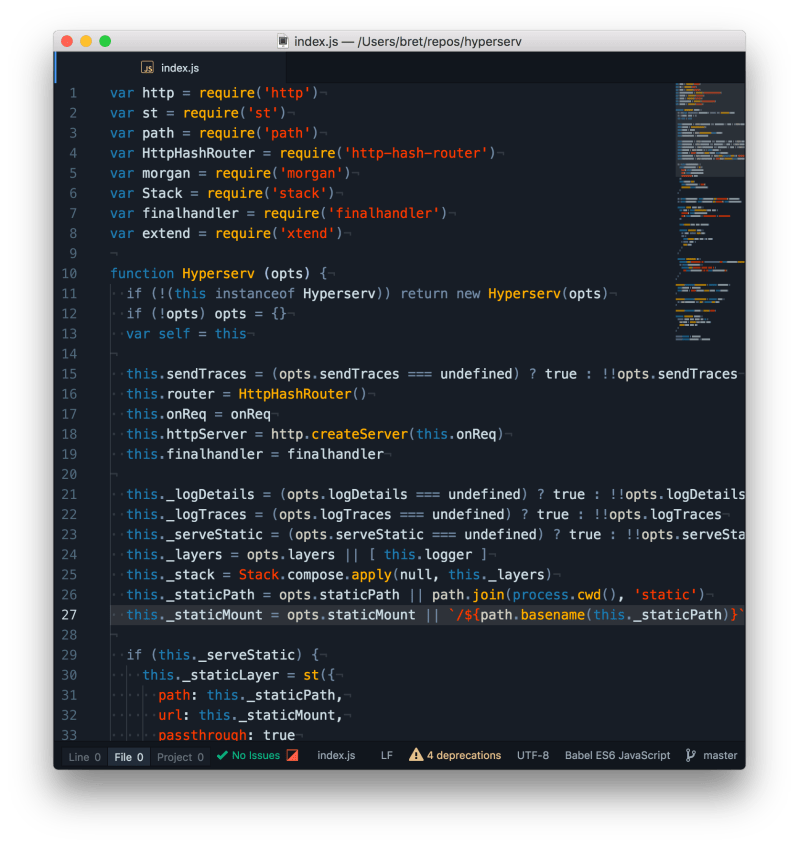This screenshot has height=846, width=799.
Task: Click 'xtend' string on line 8
Action: click(307, 234)
